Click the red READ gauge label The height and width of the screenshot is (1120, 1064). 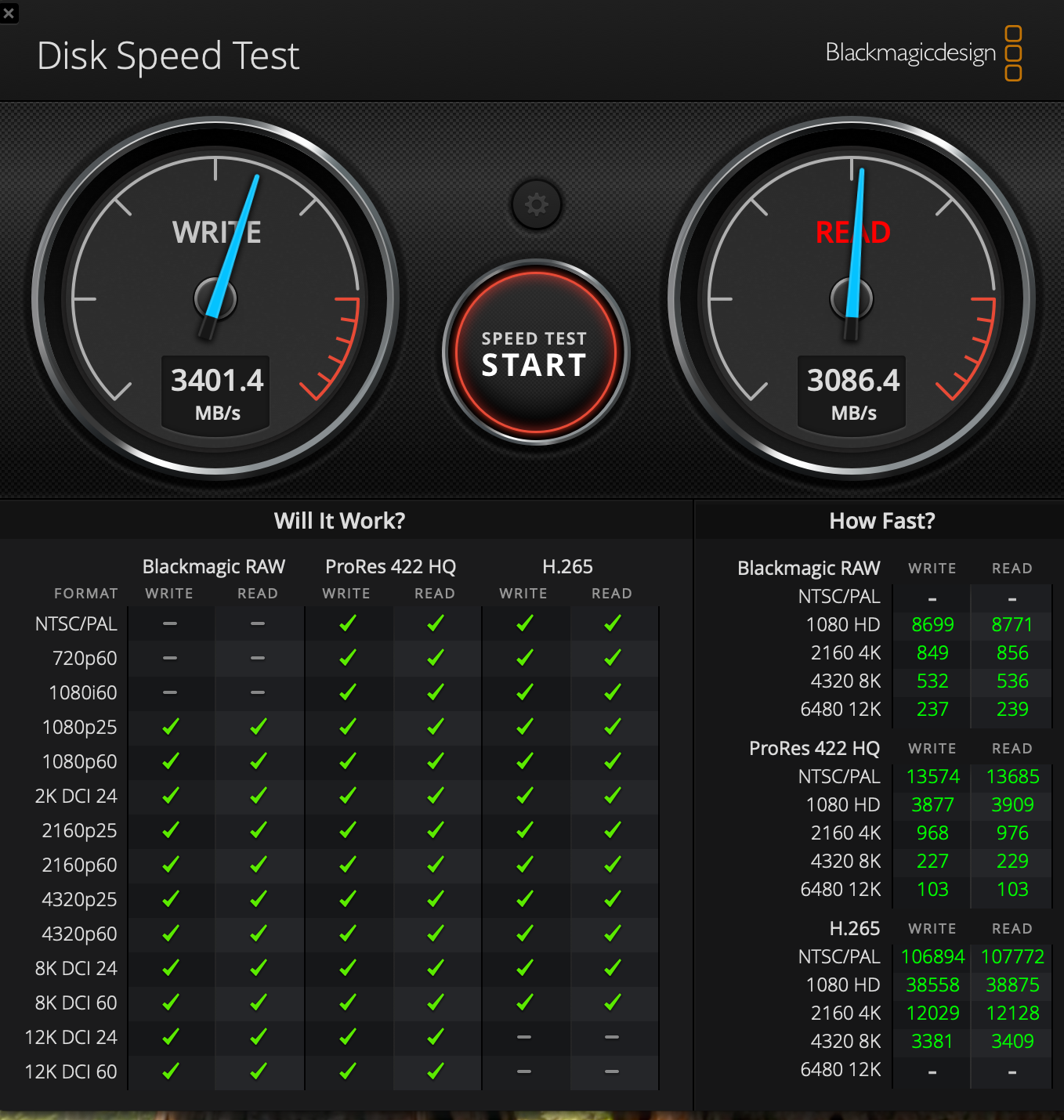853,233
